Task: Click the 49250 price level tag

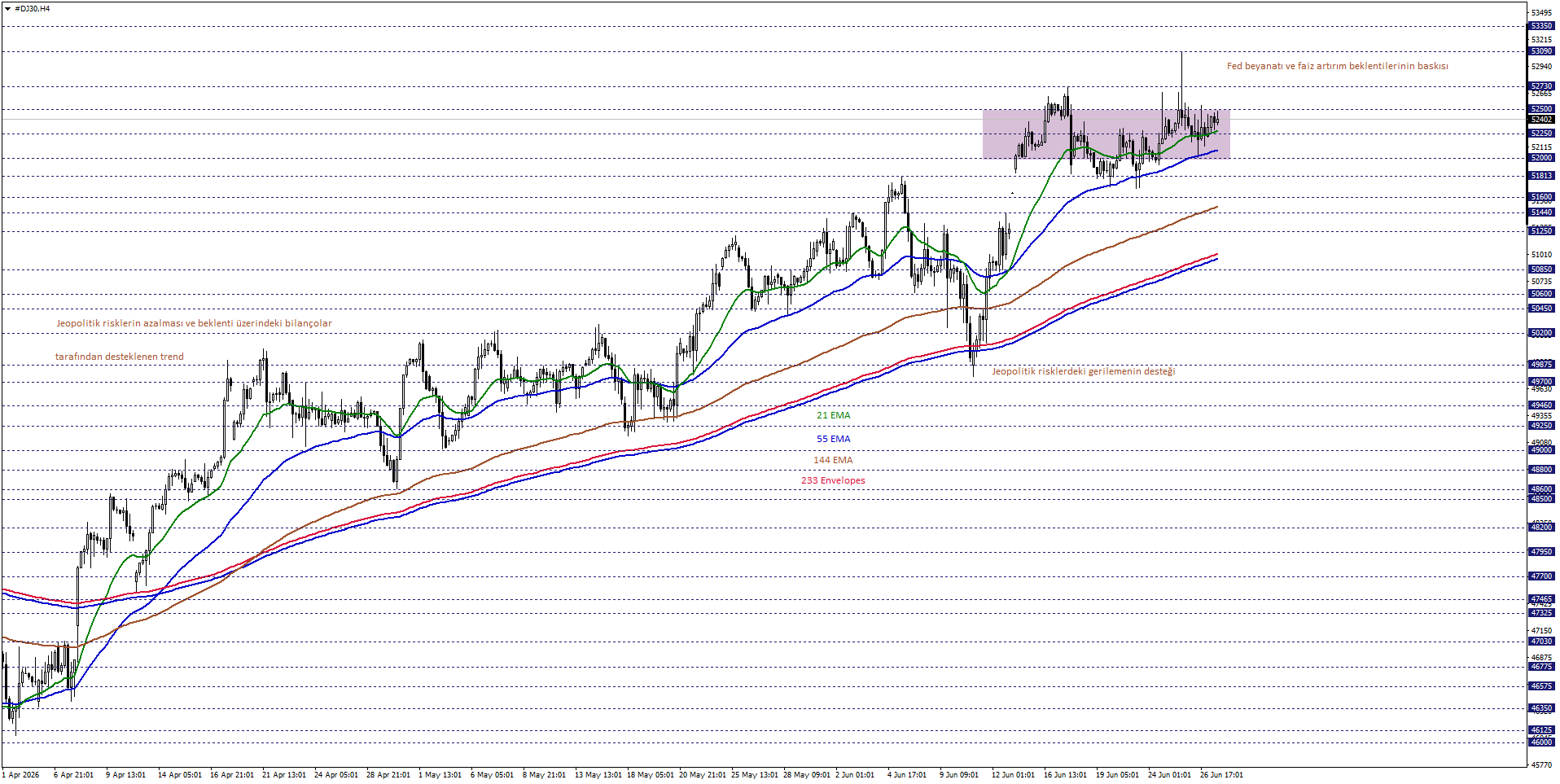Action: (x=1541, y=426)
